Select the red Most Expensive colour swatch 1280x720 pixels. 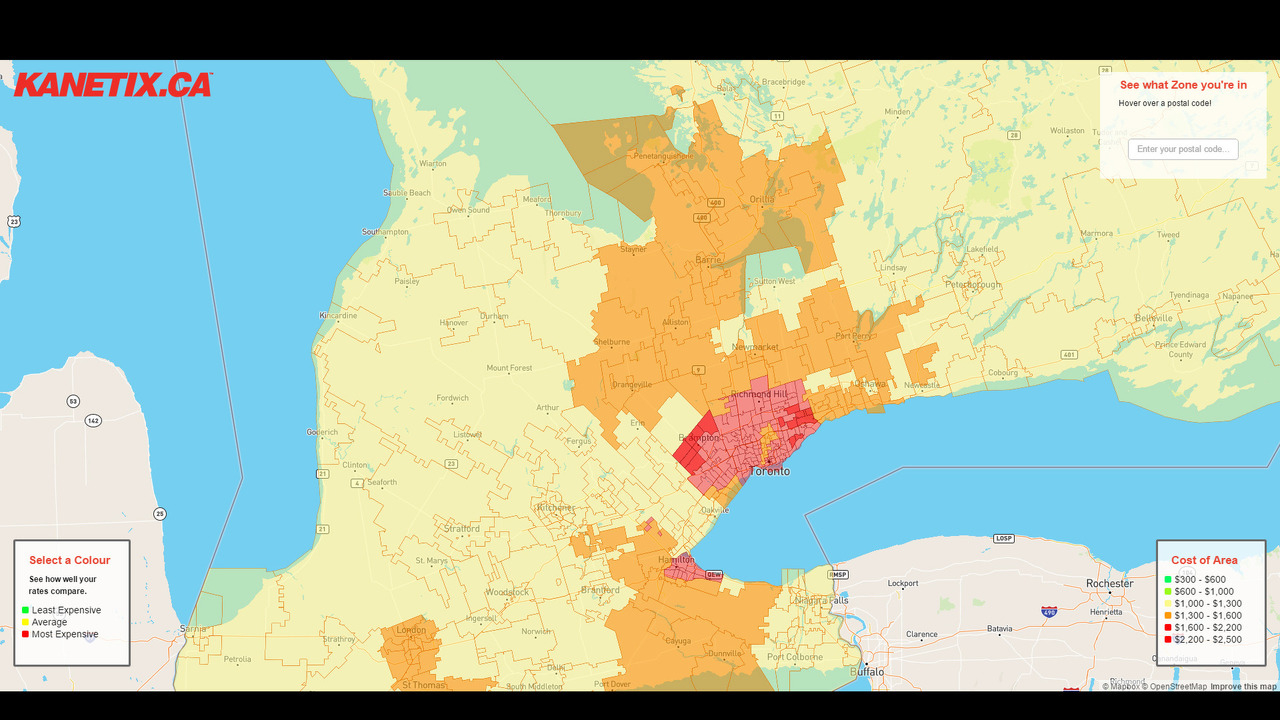coord(25,634)
